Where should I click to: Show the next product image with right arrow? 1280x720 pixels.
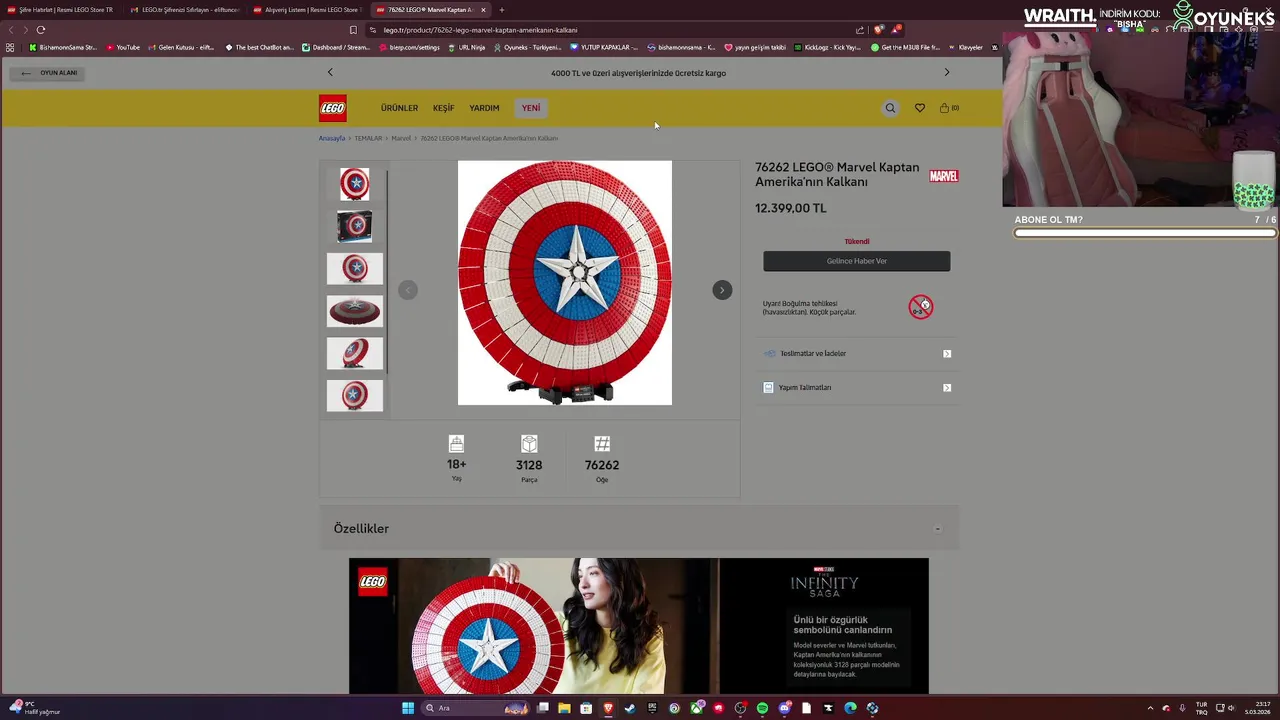point(722,290)
